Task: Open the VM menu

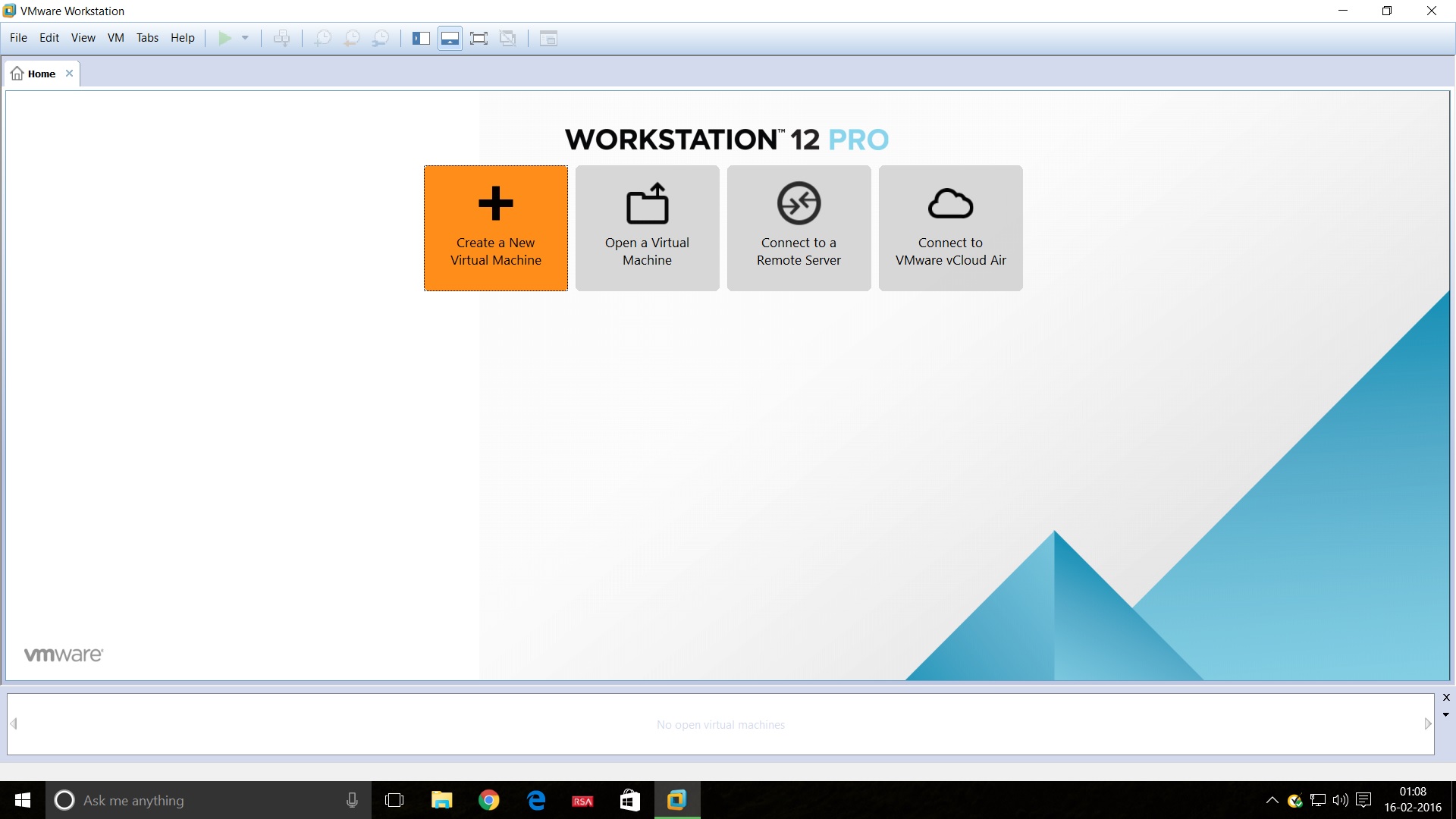Action: pyautogui.click(x=116, y=38)
